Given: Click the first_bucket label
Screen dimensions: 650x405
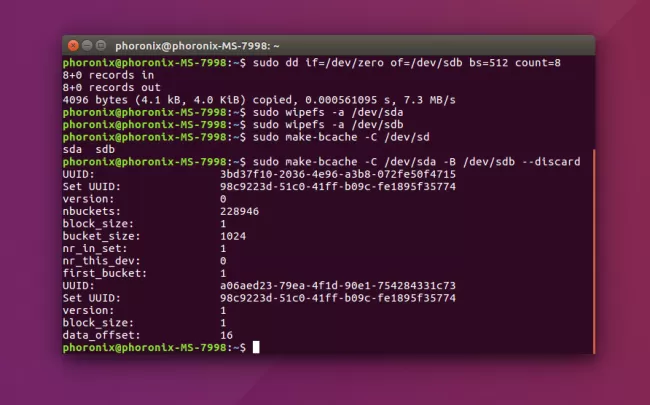Looking at the screenshot, I should (104, 273).
